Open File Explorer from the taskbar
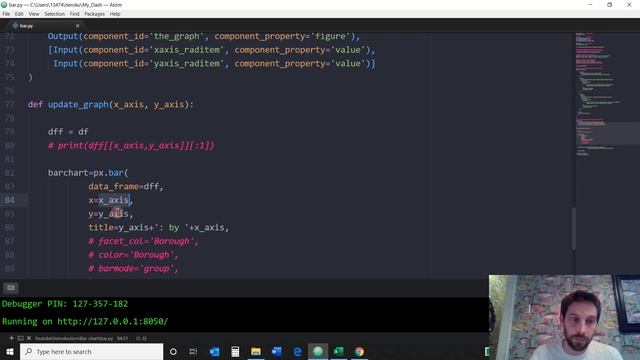The height and width of the screenshot is (360, 640). point(256,351)
